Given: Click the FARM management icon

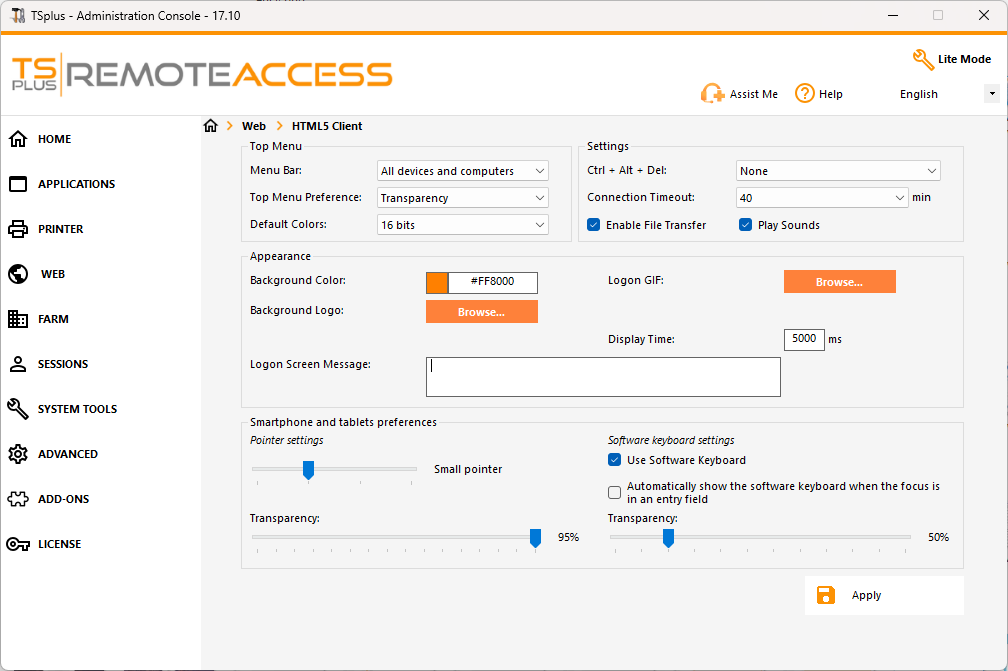Looking at the screenshot, I should [17, 319].
